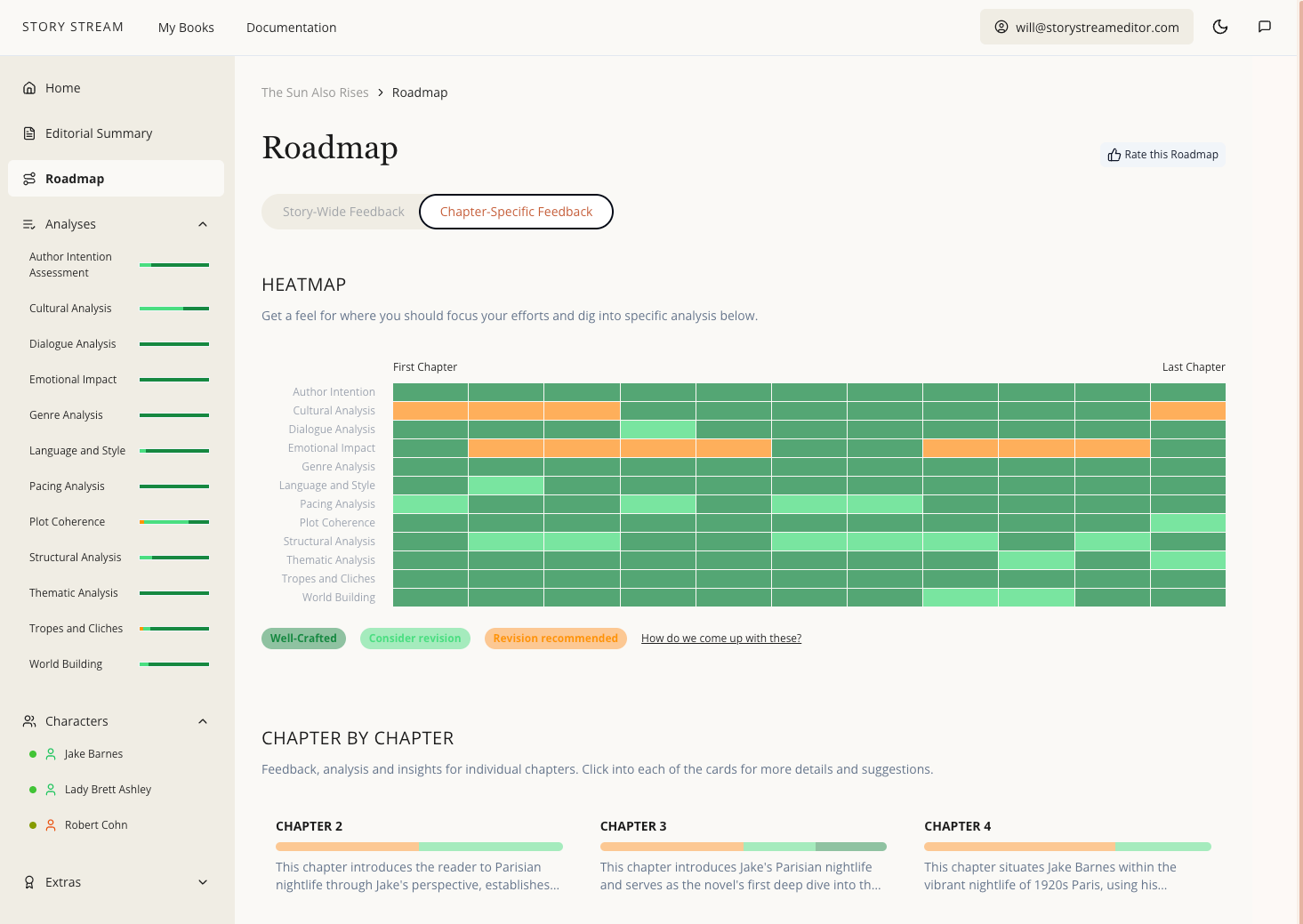
Task: Expand the Extras section
Action: point(203,882)
